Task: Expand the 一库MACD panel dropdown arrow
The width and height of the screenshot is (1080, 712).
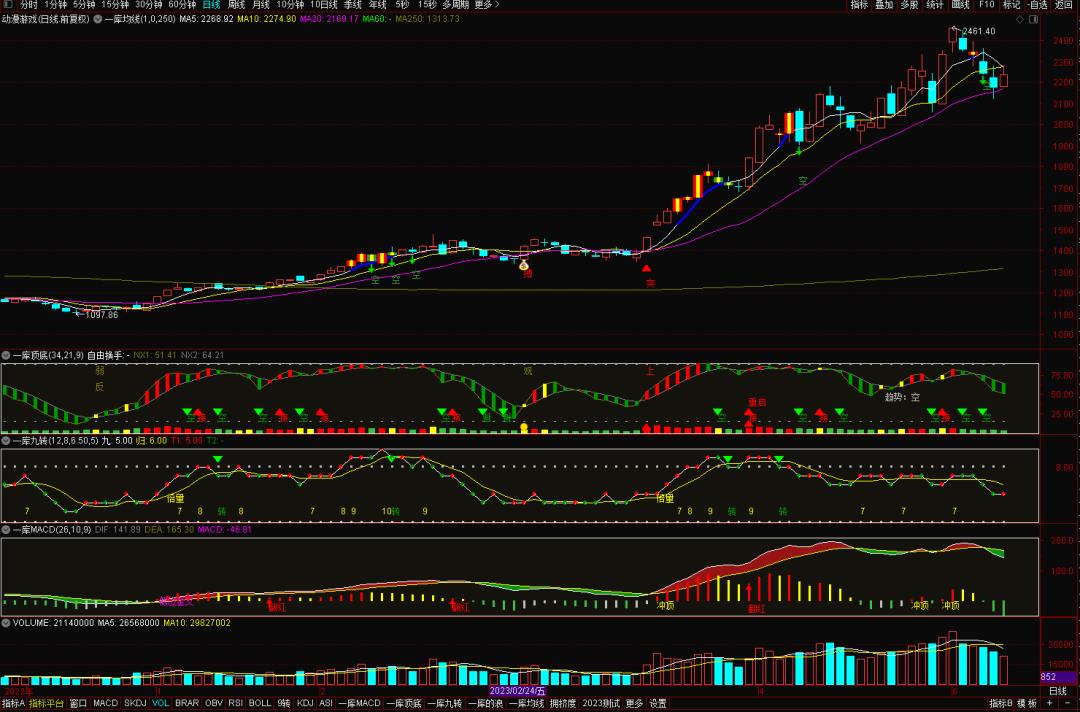Action: tap(6, 530)
